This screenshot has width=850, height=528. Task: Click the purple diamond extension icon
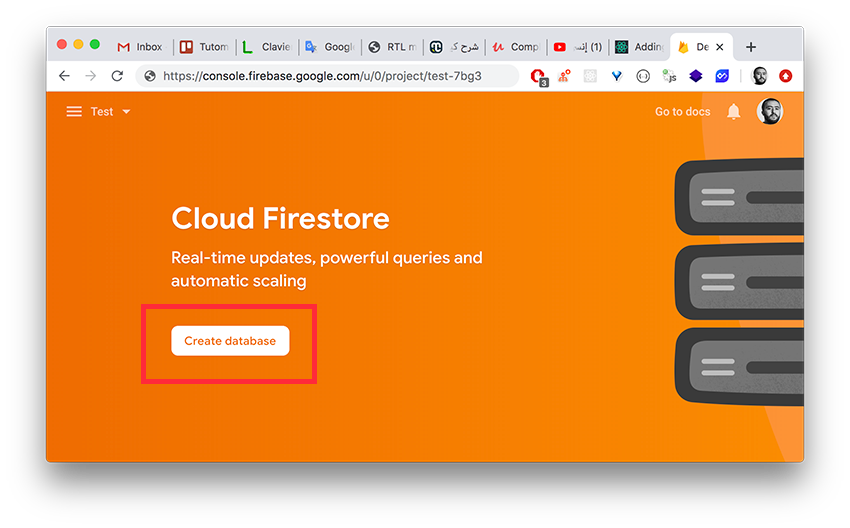[x=696, y=76]
